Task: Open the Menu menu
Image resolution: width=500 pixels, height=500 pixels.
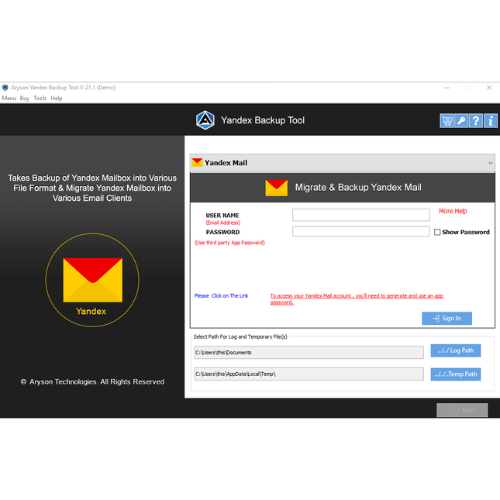Action: [9, 98]
